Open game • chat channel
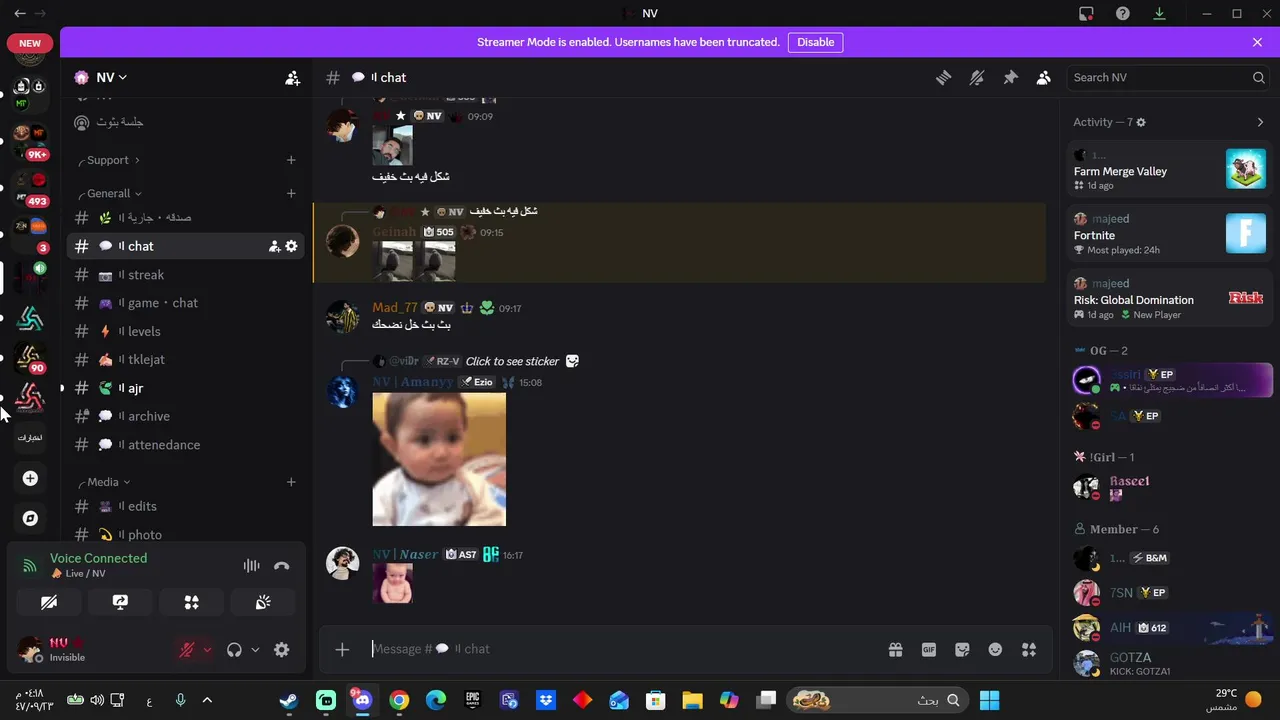This screenshot has height=720, width=1280. pyautogui.click(x=185, y=303)
